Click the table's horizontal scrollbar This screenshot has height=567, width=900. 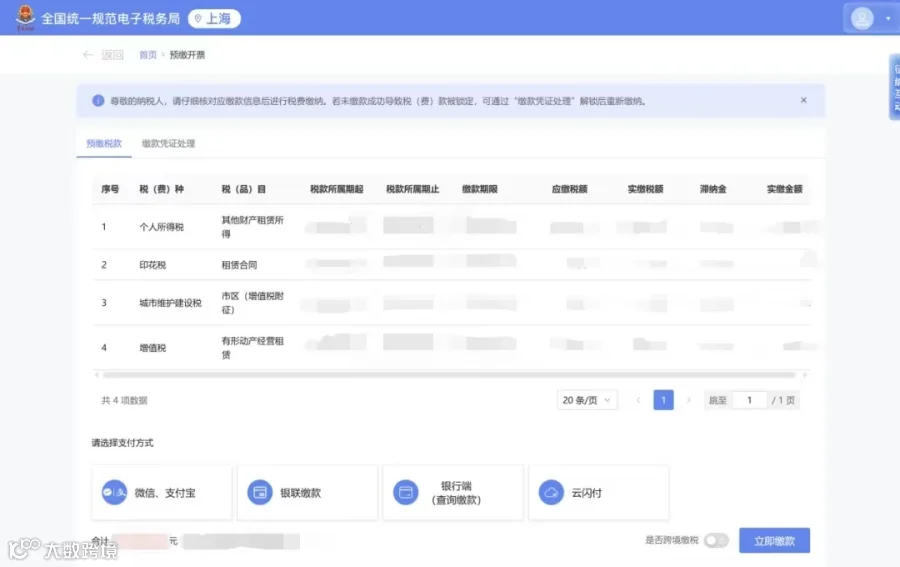click(x=449, y=375)
